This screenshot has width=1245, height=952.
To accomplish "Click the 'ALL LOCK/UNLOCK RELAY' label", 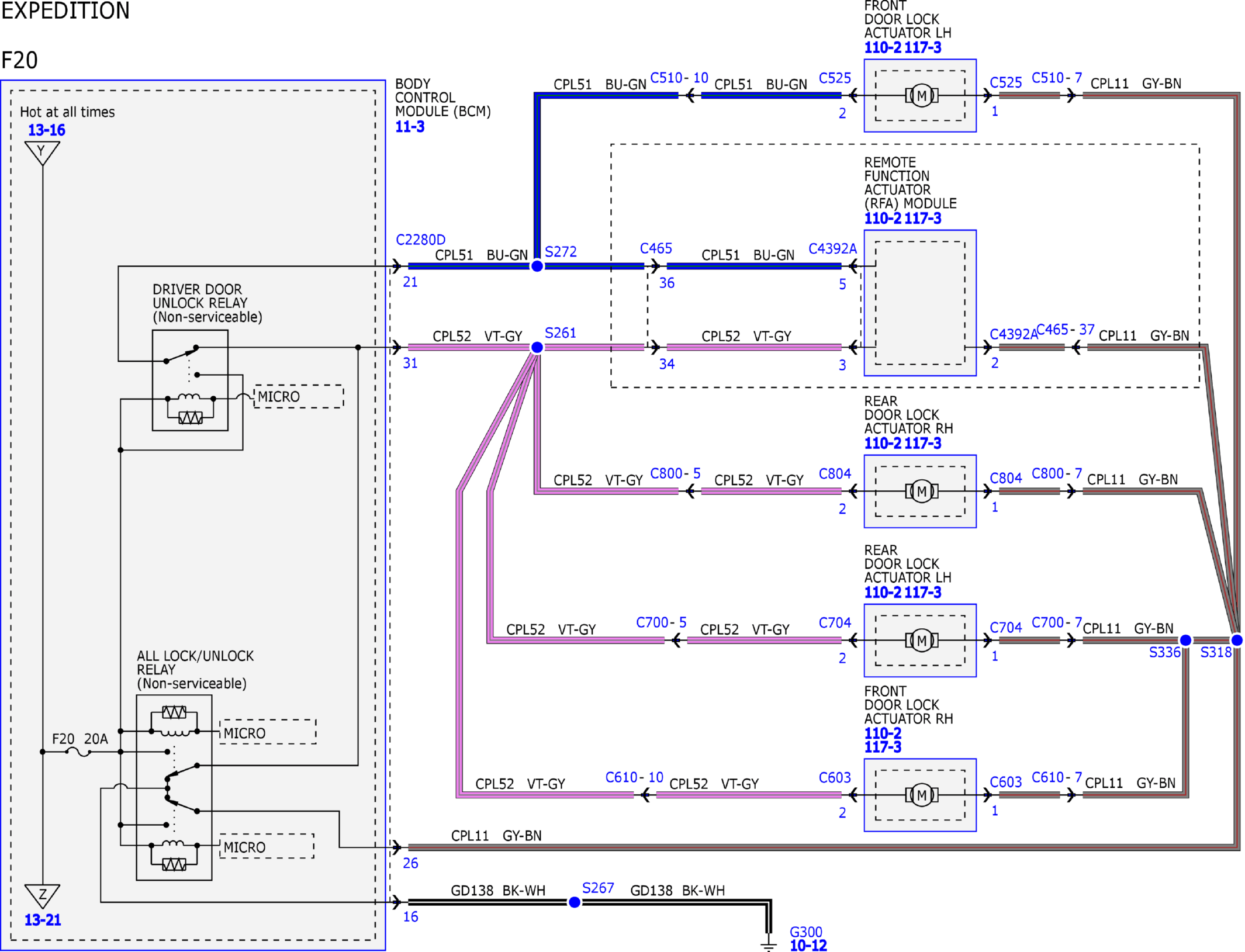I will tap(195, 670).
